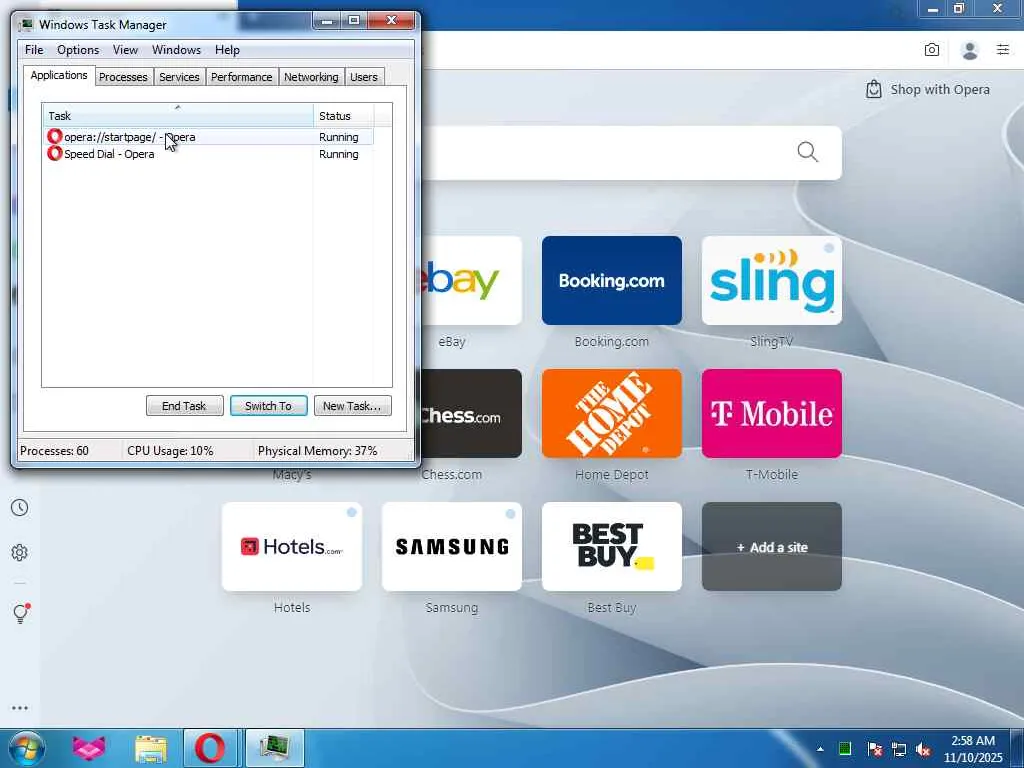Screen dimensions: 1024x768
Task: Sort by the Task column header
Action: (178, 116)
